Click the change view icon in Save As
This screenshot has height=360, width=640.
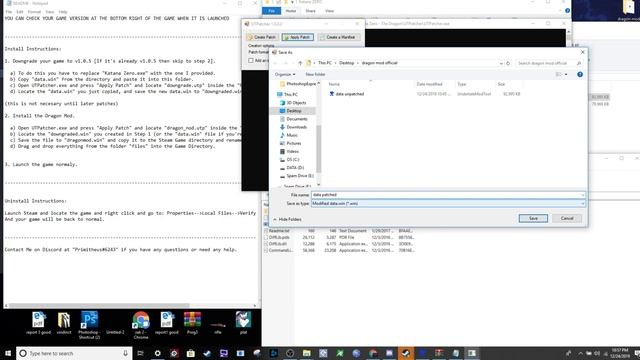click(x=558, y=74)
